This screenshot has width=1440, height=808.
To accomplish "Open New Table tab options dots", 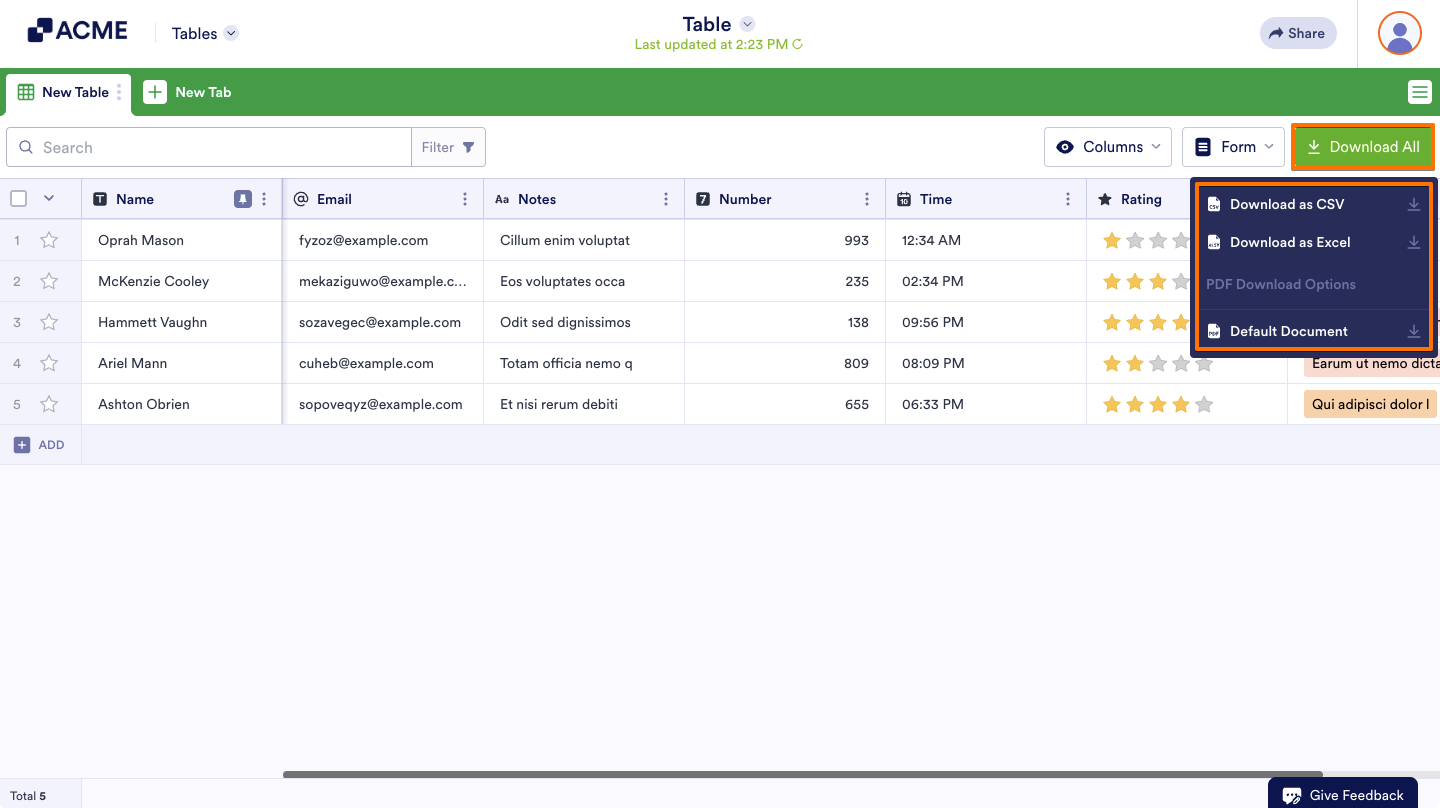I will [x=119, y=92].
